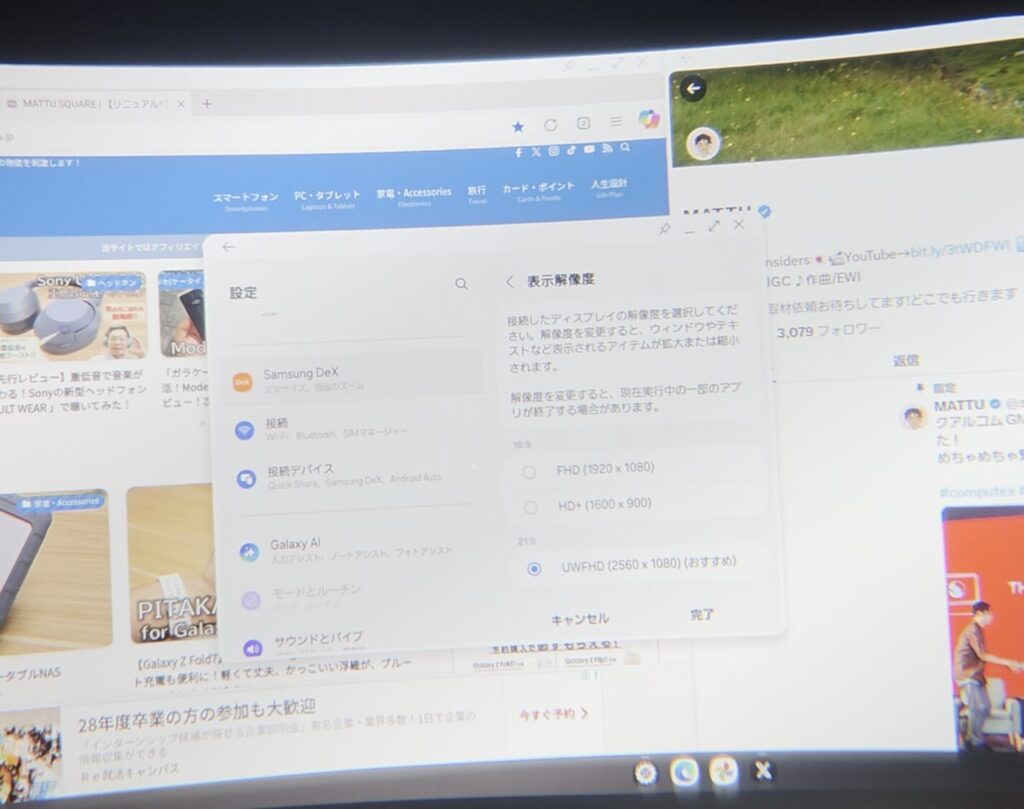Open the X app from the taskbar
Viewport: 1024px width, 809px height.
point(762,770)
